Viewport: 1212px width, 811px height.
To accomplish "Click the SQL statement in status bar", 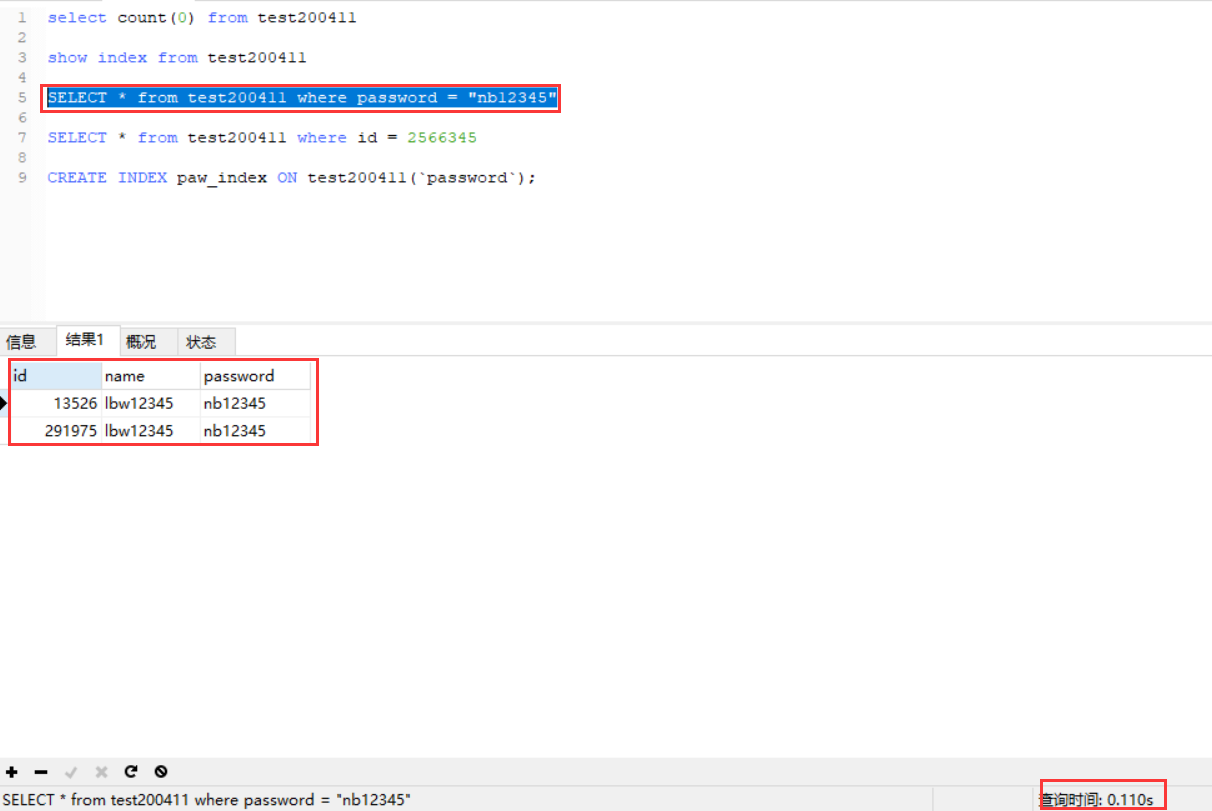I will (x=206, y=799).
